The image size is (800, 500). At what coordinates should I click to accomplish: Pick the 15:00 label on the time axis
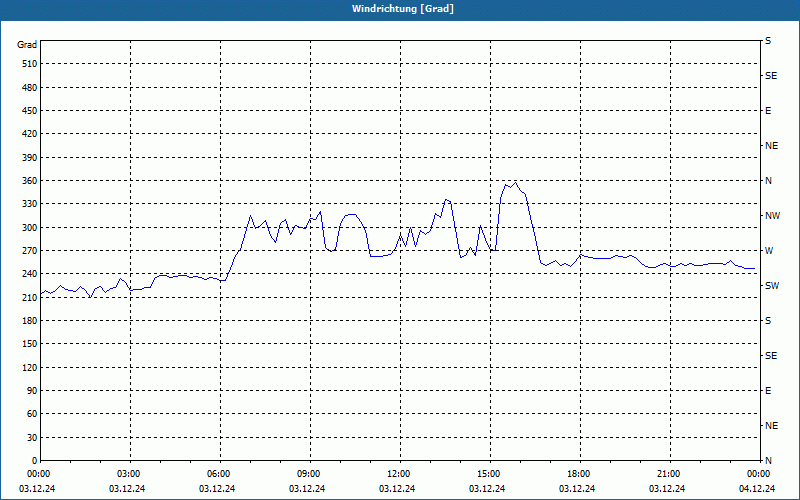(490, 474)
